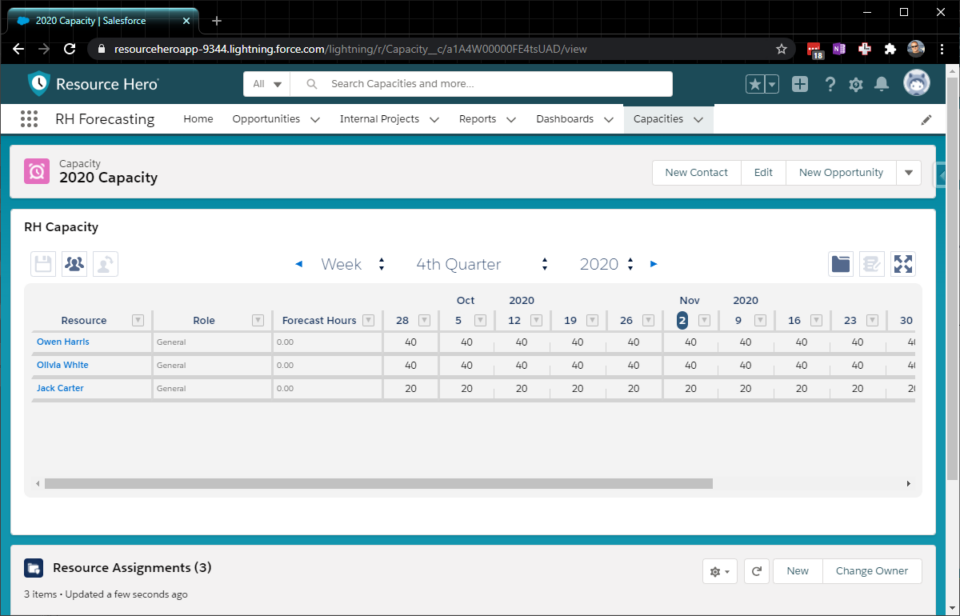Change the 4th Quarter selector stepper
Screen dimensions: 960x616
544,264
